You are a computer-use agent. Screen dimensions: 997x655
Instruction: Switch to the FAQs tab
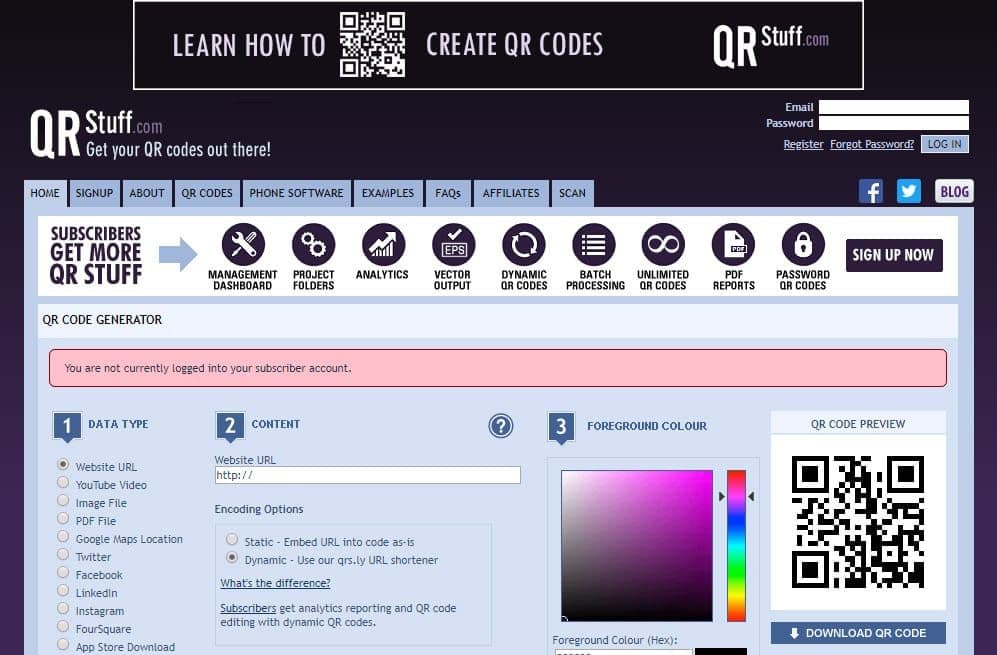tap(448, 193)
